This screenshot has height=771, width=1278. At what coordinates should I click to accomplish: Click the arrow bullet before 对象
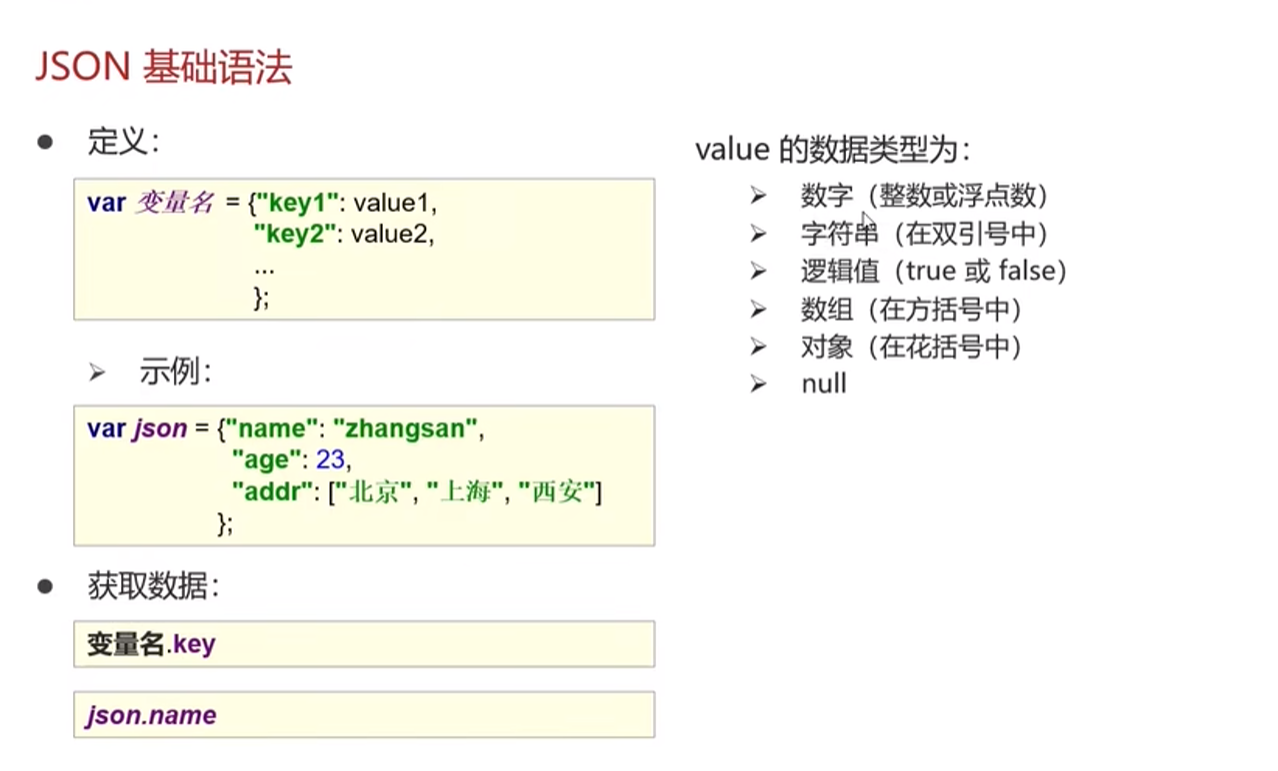[x=758, y=347]
